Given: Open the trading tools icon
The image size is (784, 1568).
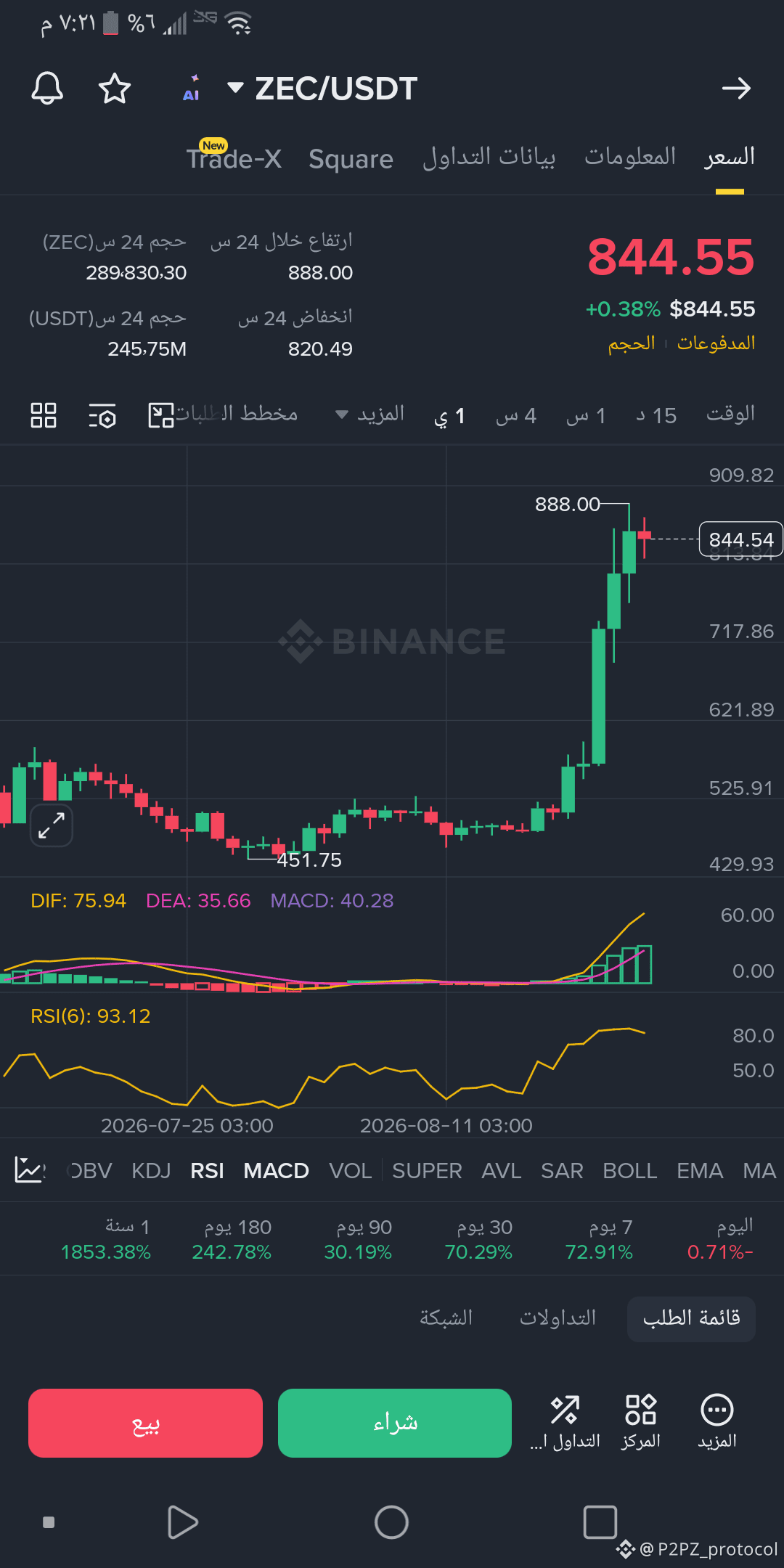Looking at the screenshot, I should pyautogui.click(x=565, y=1421).
